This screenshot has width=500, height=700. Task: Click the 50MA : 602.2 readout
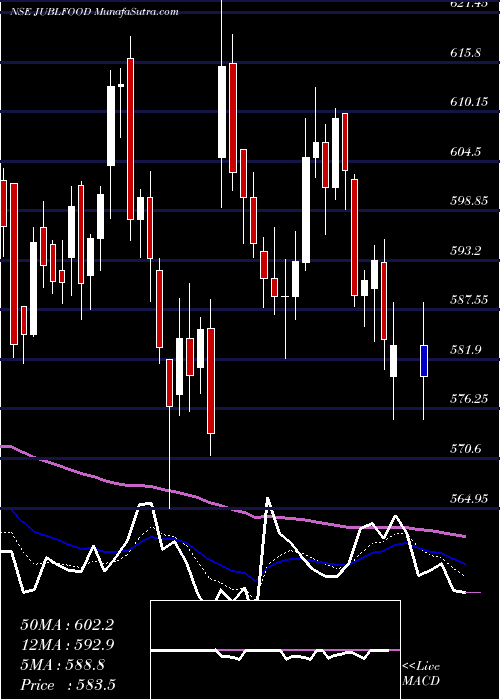[67, 625]
